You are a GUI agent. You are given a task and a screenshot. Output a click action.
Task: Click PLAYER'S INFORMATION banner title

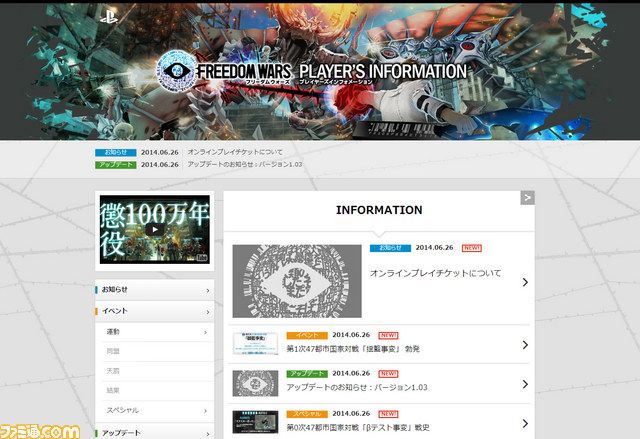pos(383,71)
